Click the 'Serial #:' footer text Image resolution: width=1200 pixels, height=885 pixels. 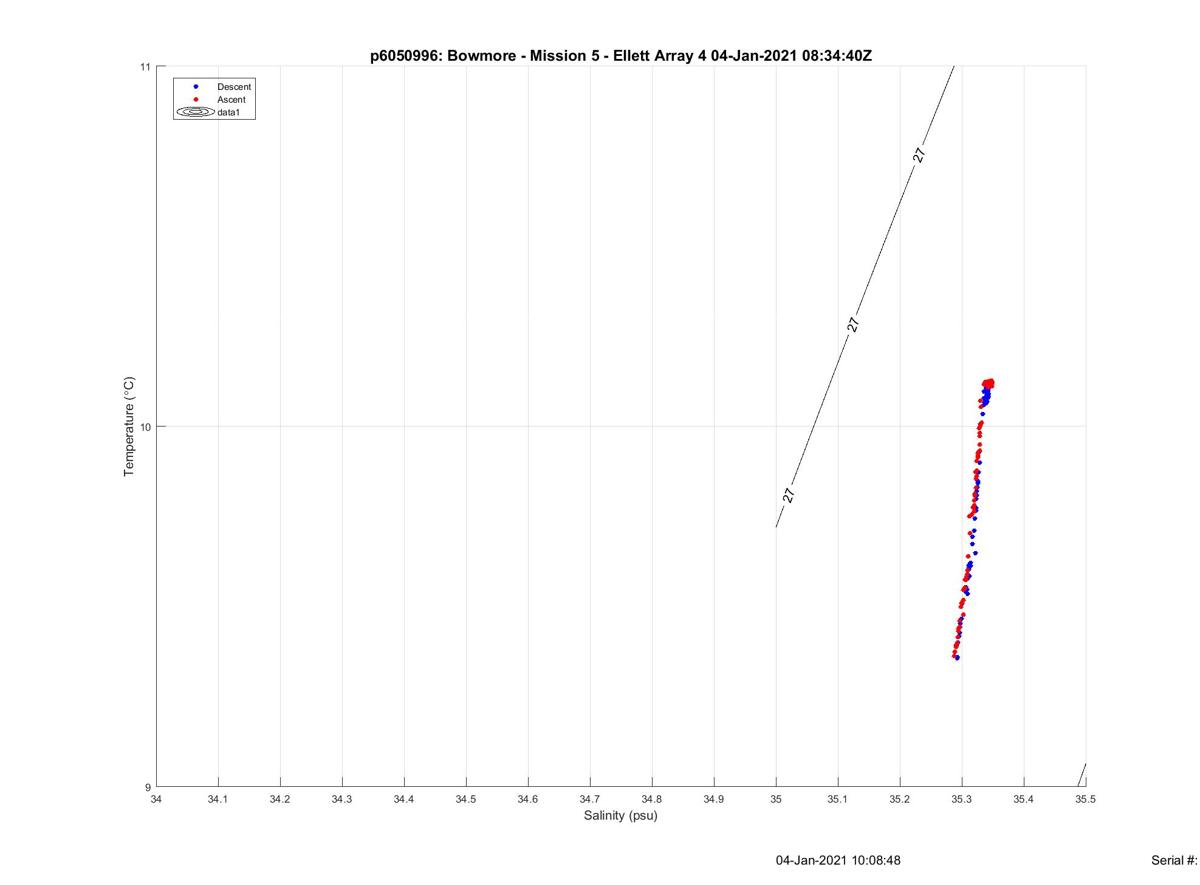click(1175, 860)
